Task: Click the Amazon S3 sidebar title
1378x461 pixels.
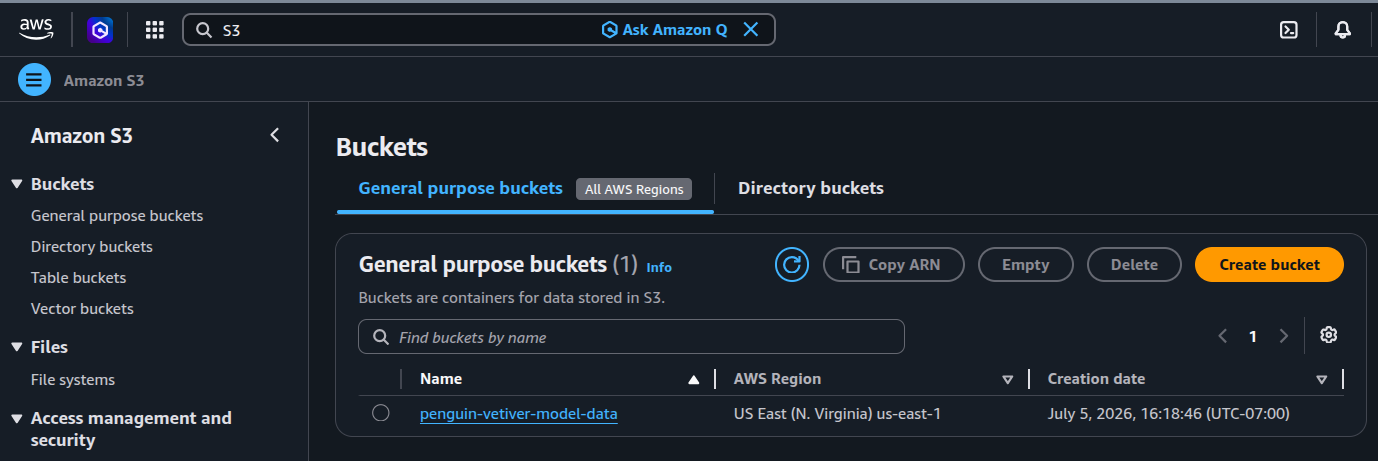Action: (x=82, y=136)
